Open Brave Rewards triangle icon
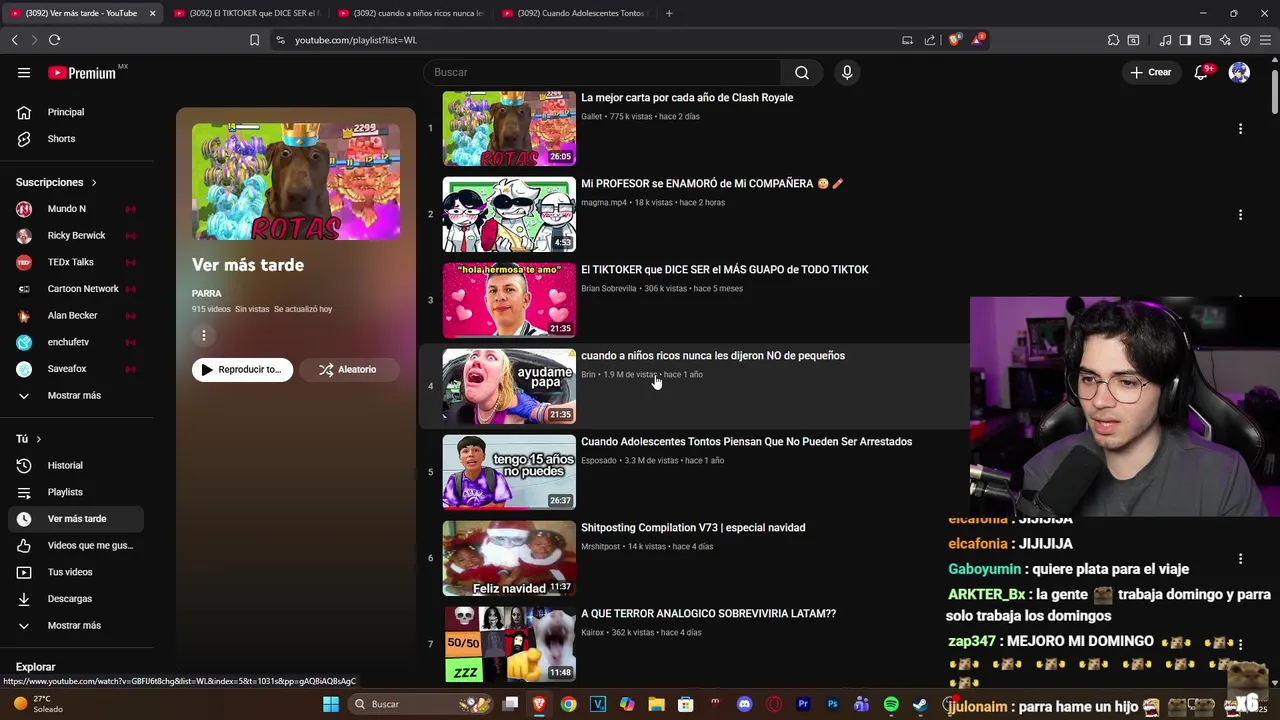 pos(979,40)
